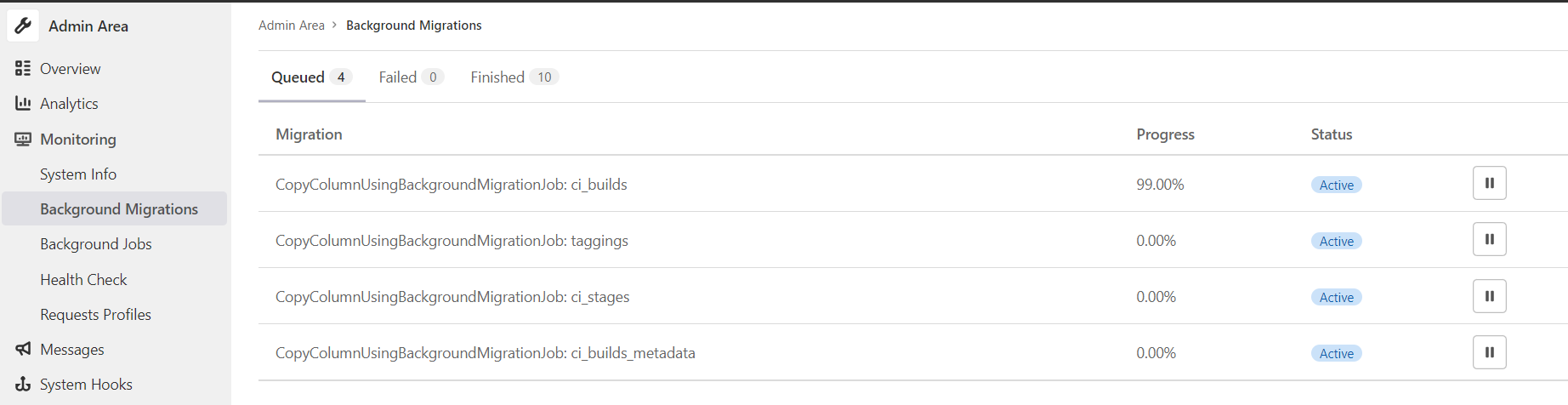Image resolution: width=1568 pixels, height=405 pixels.
Task: Switch to the Failed tab
Action: coord(411,77)
